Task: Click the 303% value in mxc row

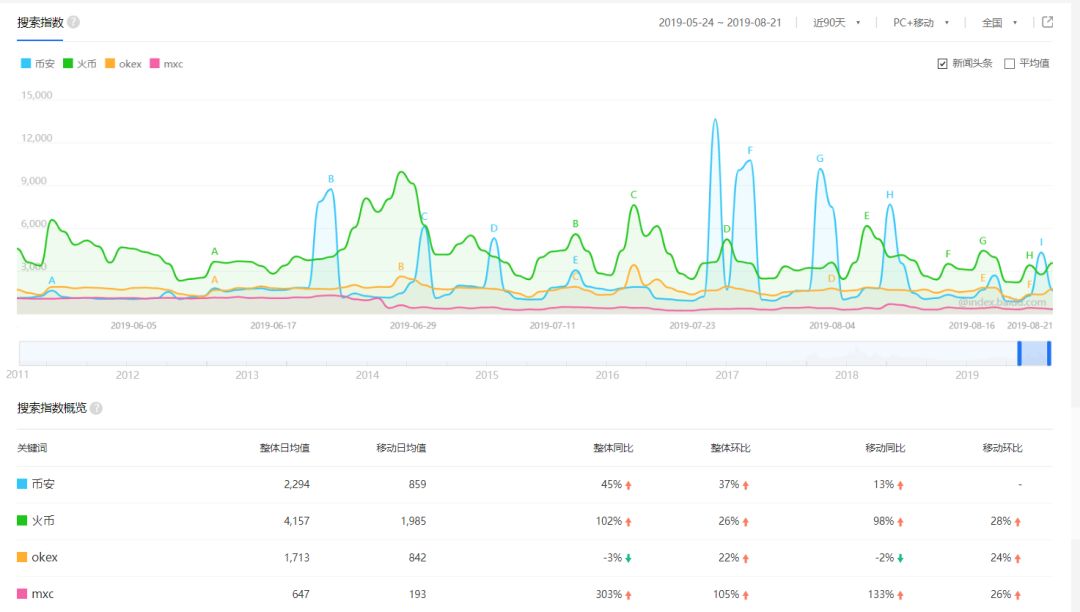Action: click(x=609, y=594)
